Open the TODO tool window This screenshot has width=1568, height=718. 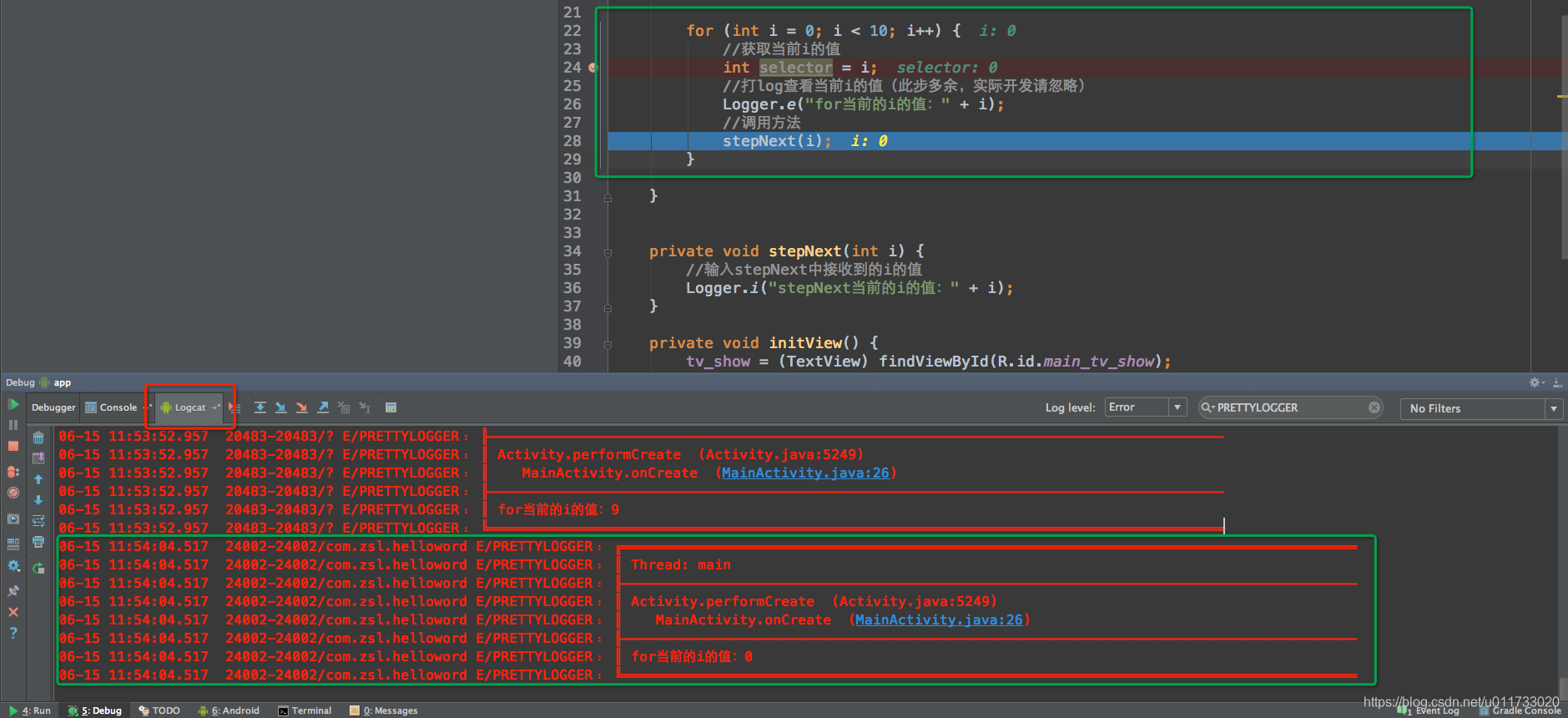159,710
